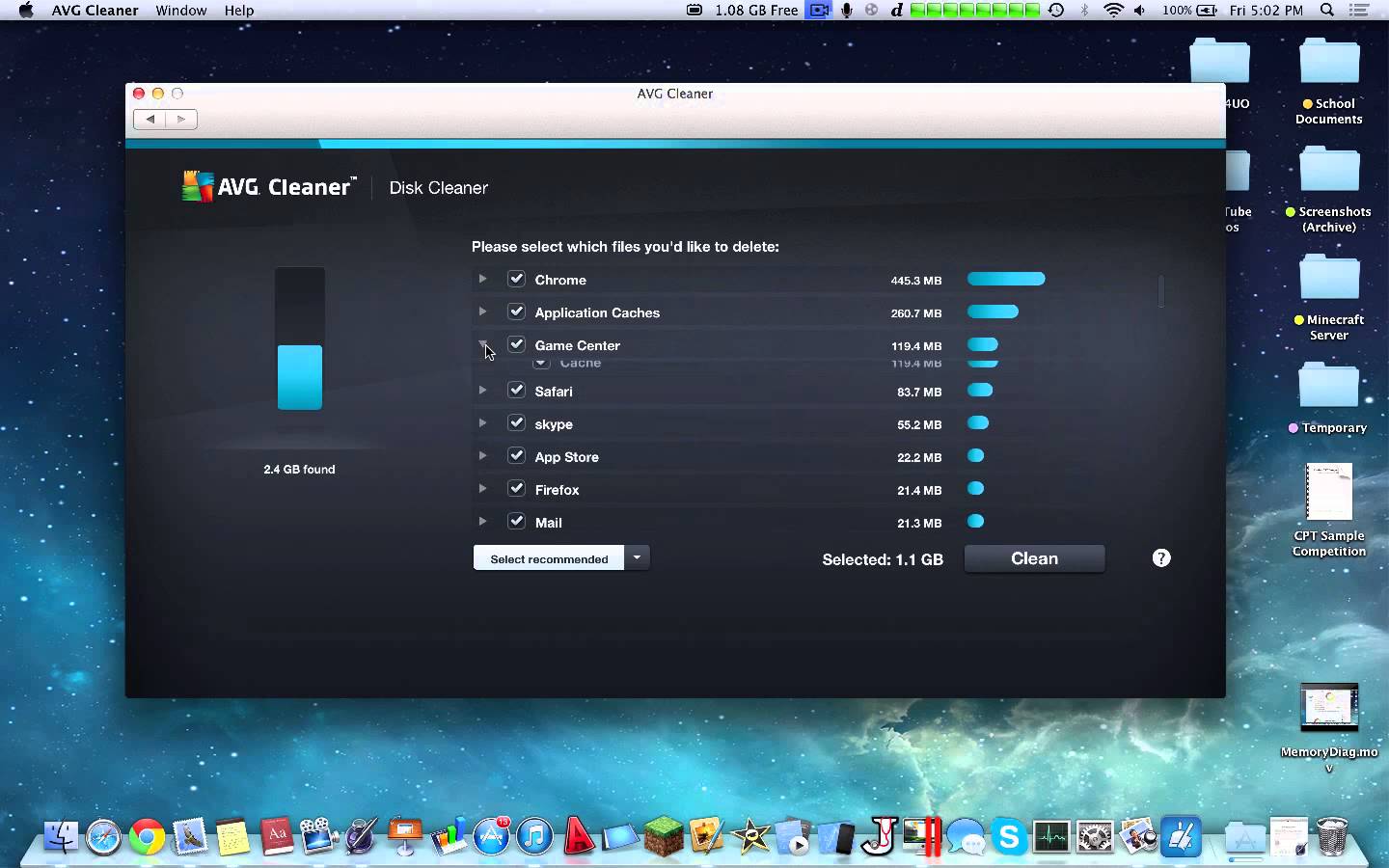
Task: Toggle the skype checkbox
Action: tap(517, 423)
